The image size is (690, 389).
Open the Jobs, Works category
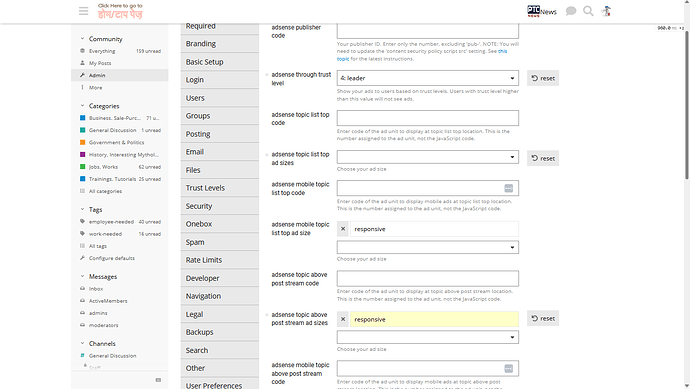pyautogui.click(x=120, y=167)
